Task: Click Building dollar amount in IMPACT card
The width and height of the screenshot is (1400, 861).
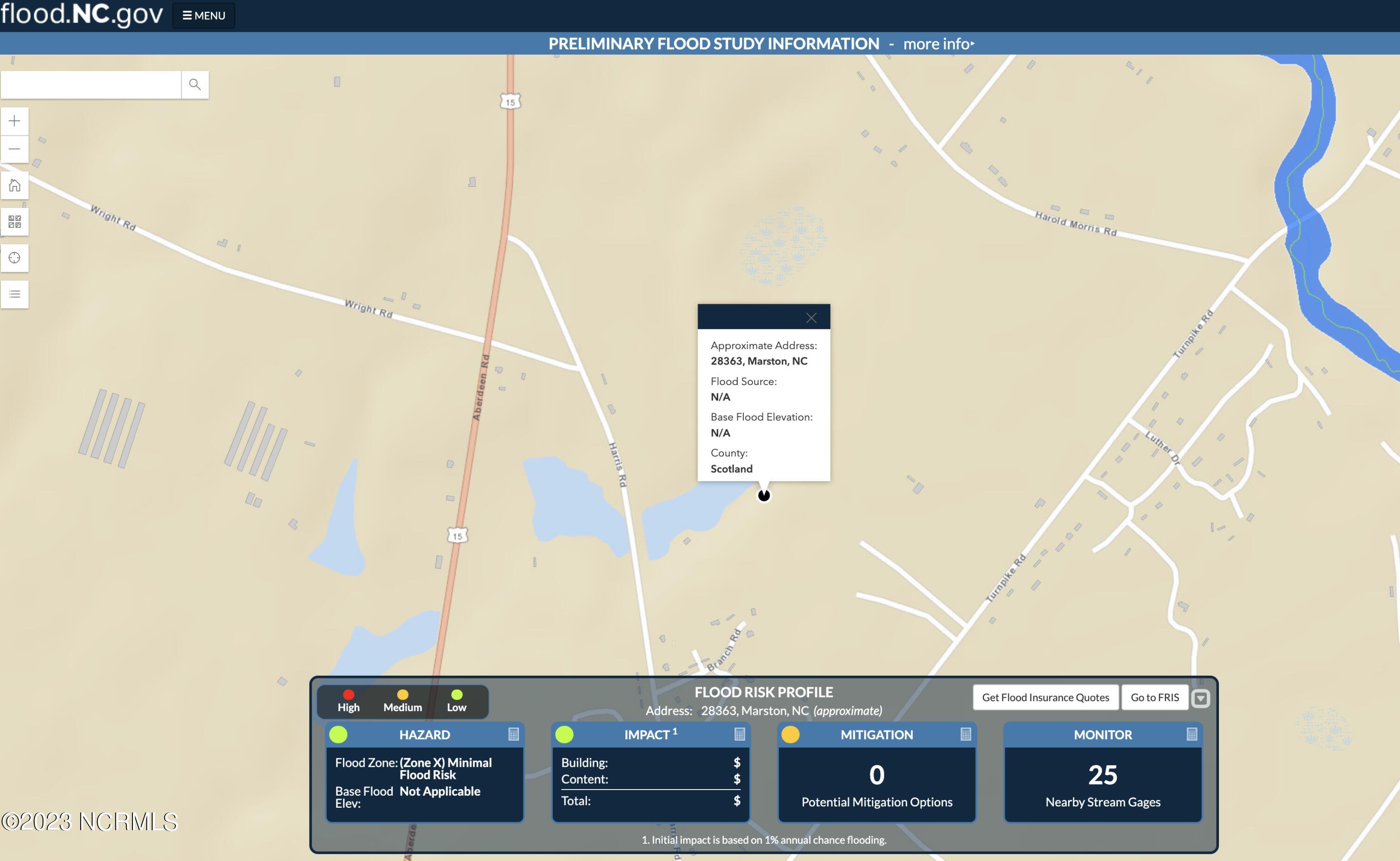Action: point(737,762)
